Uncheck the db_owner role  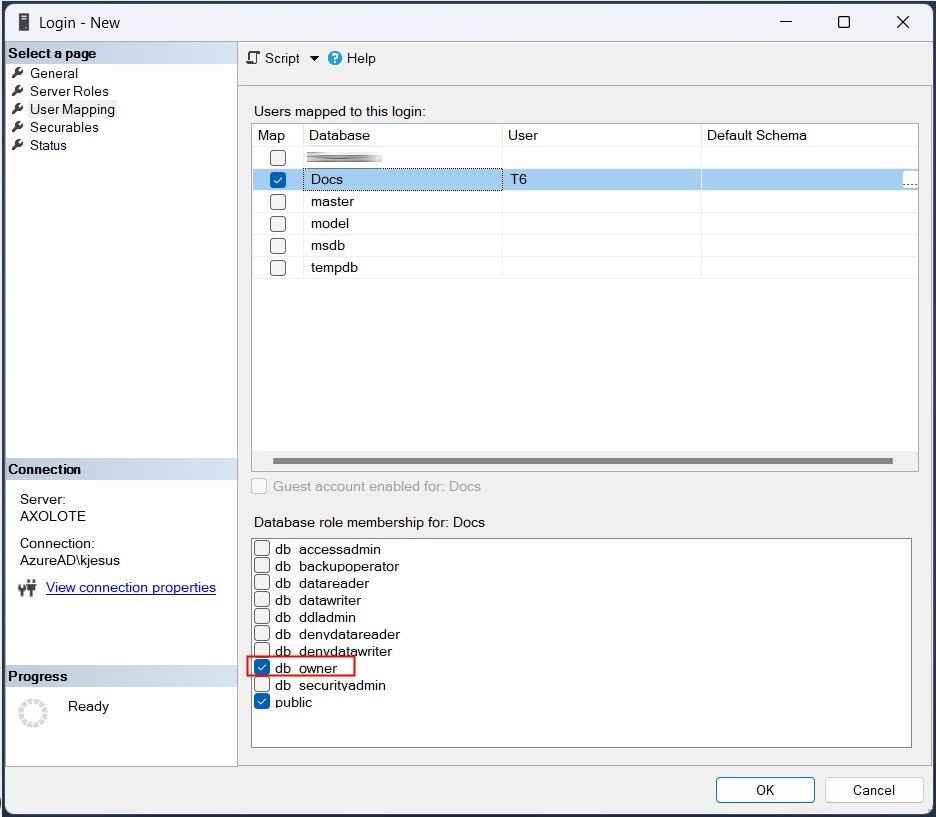click(262, 667)
